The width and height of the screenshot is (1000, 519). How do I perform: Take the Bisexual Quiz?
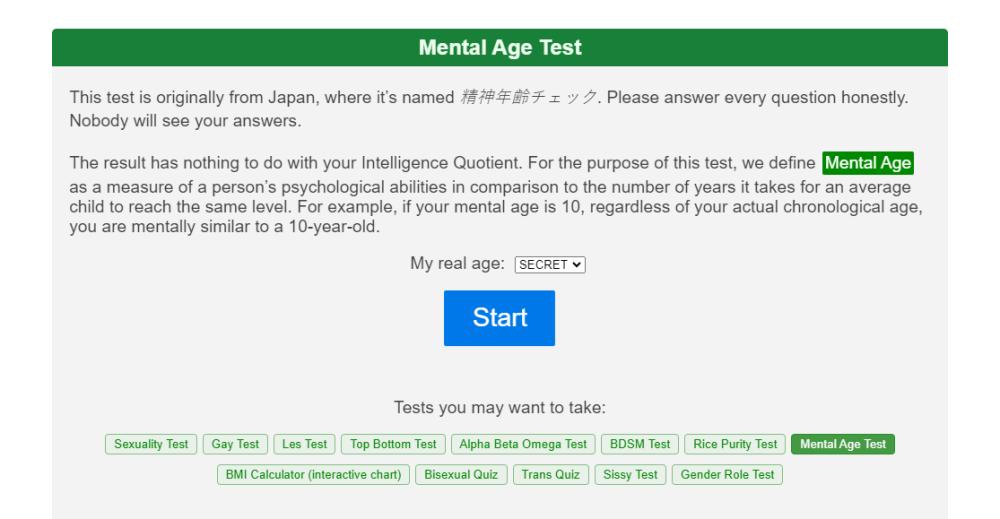click(x=461, y=475)
